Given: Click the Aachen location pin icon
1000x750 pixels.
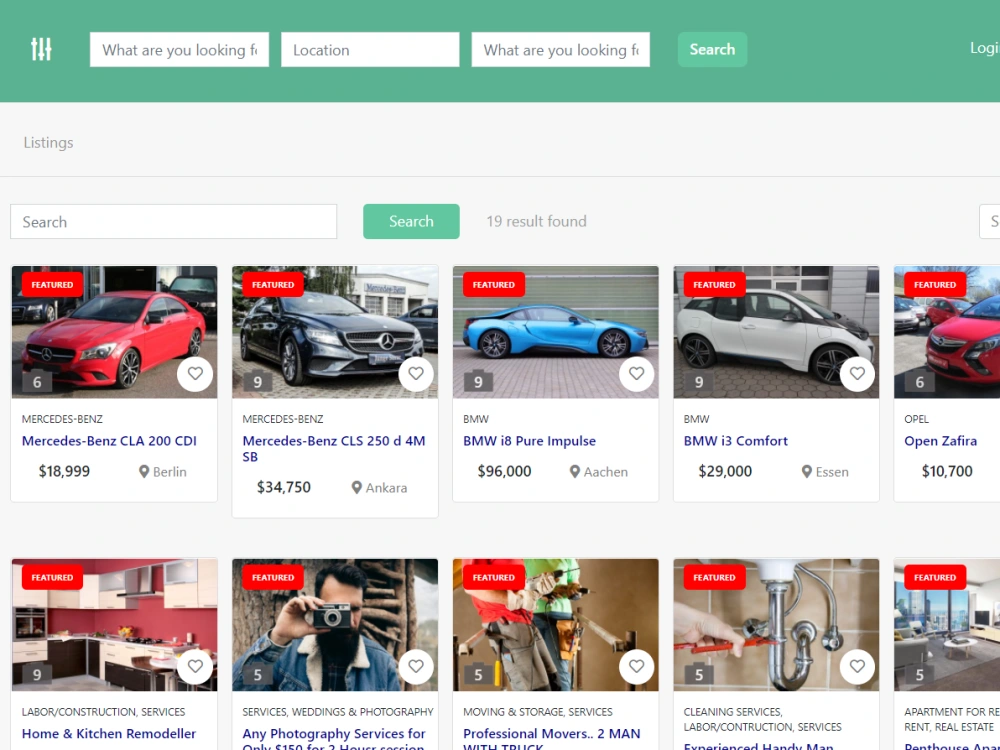Looking at the screenshot, I should coord(575,472).
